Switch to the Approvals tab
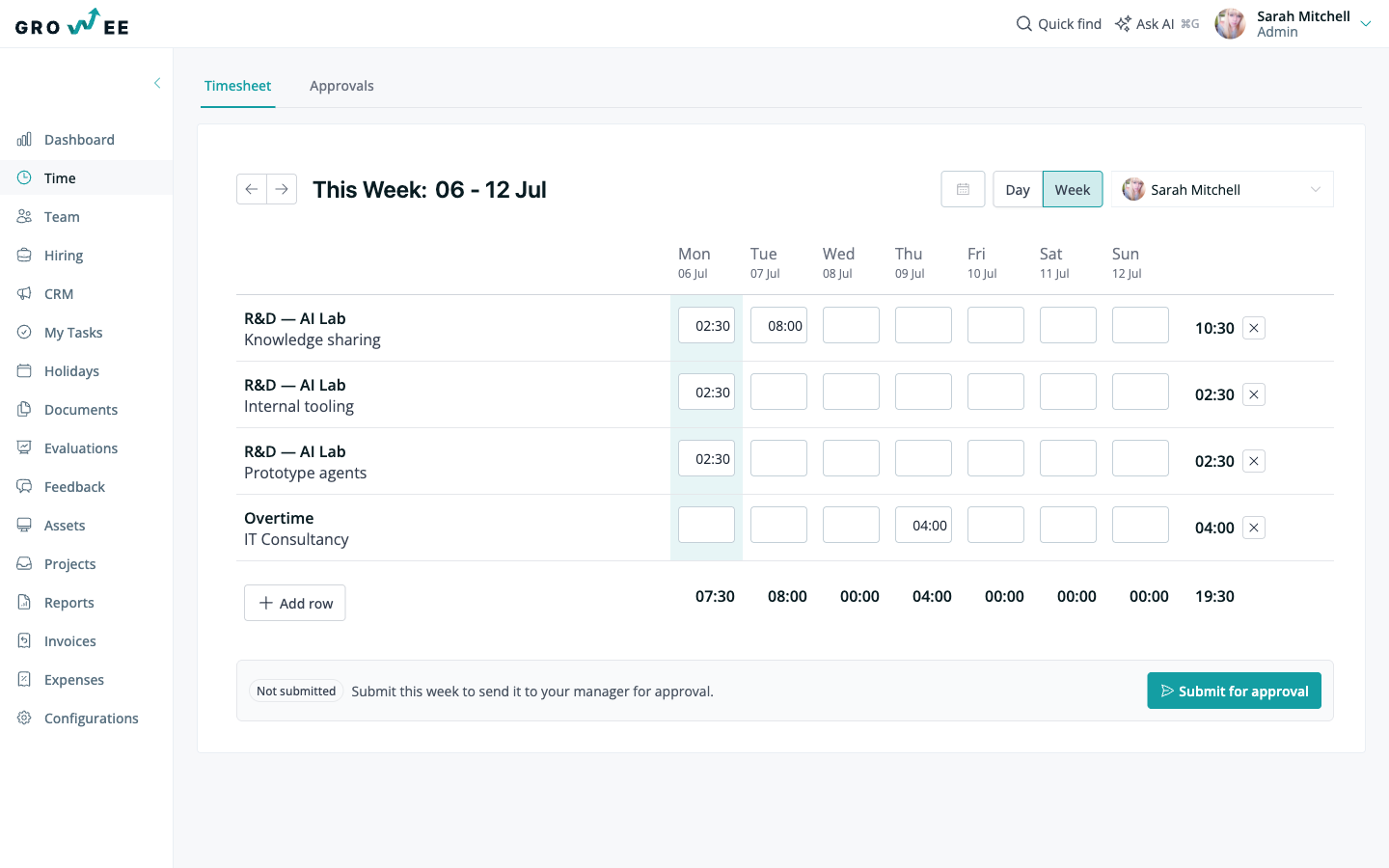 pos(341,86)
